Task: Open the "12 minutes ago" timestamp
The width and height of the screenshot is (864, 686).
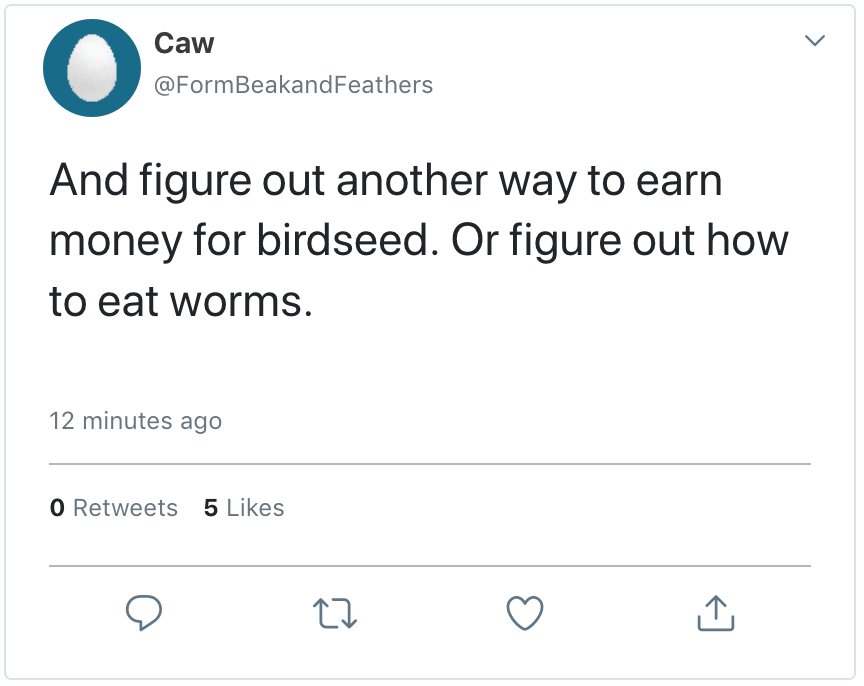Action: 136,421
